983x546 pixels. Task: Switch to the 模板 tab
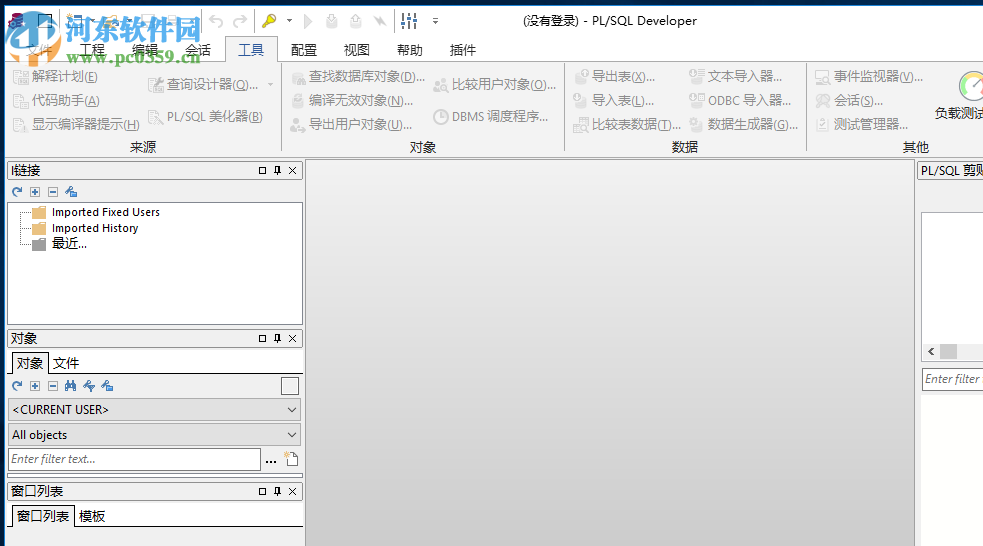tap(92, 516)
